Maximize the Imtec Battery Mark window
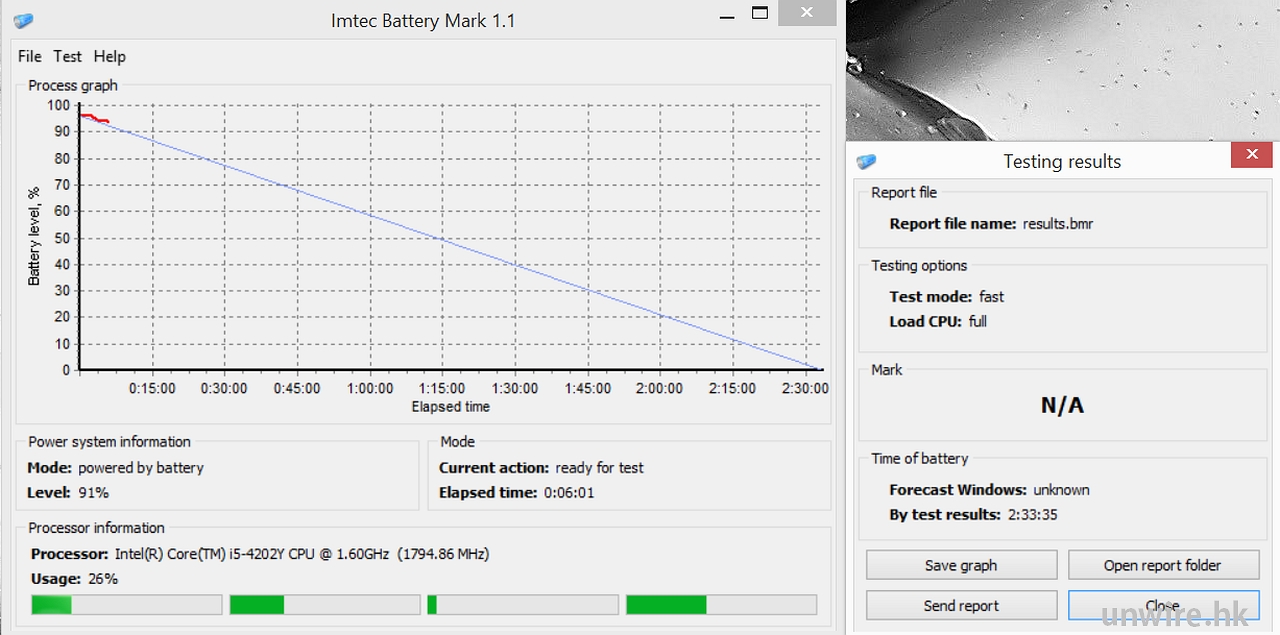Viewport: 1280px width, 635px height. (759, 14)
